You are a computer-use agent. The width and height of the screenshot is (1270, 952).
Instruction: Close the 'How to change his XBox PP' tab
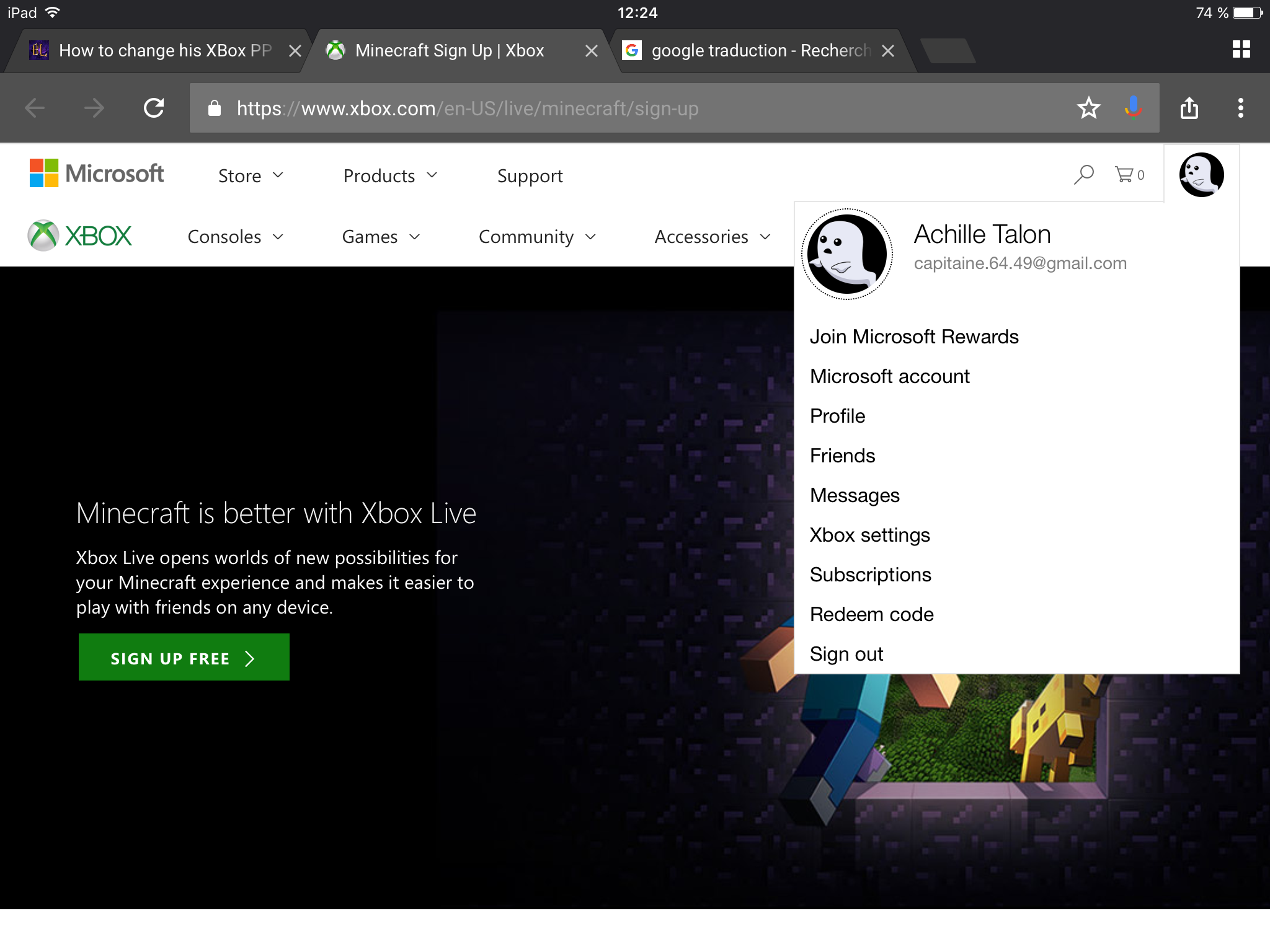click(295, 51)
